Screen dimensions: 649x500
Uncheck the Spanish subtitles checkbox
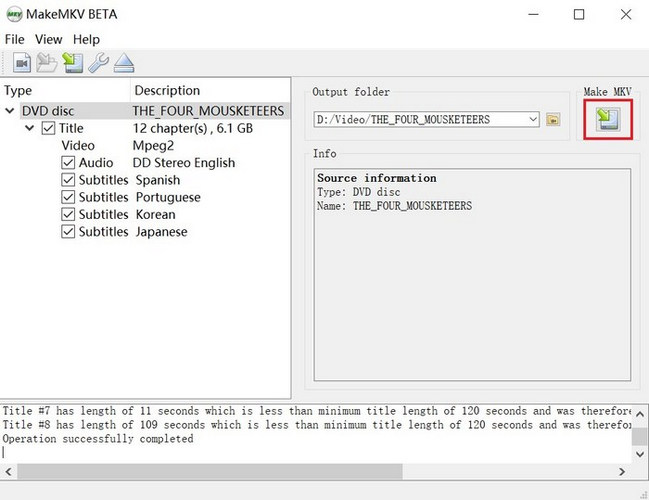click(68, 180)
